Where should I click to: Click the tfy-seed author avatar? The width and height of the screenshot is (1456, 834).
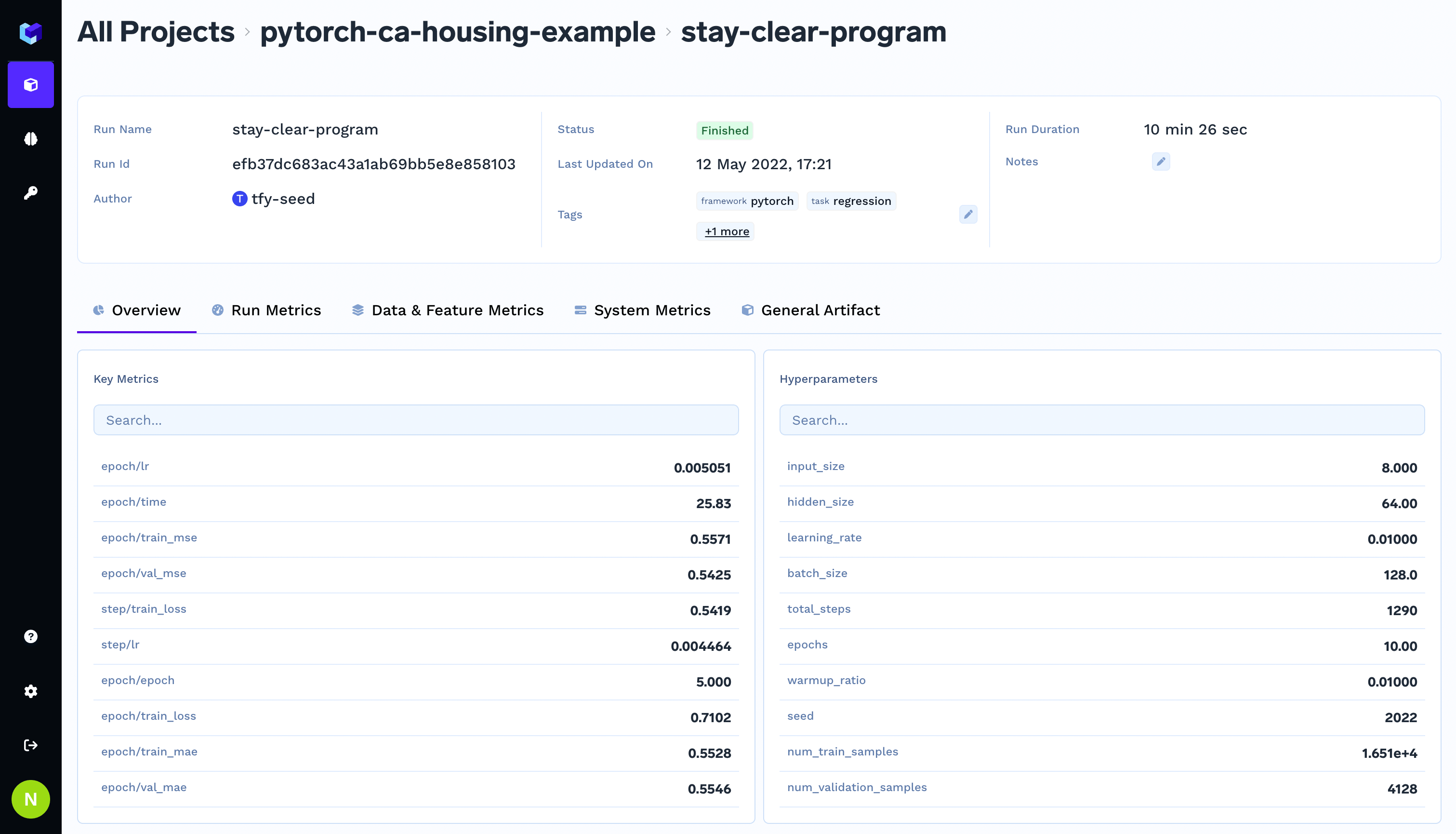(x=239, y=199)
